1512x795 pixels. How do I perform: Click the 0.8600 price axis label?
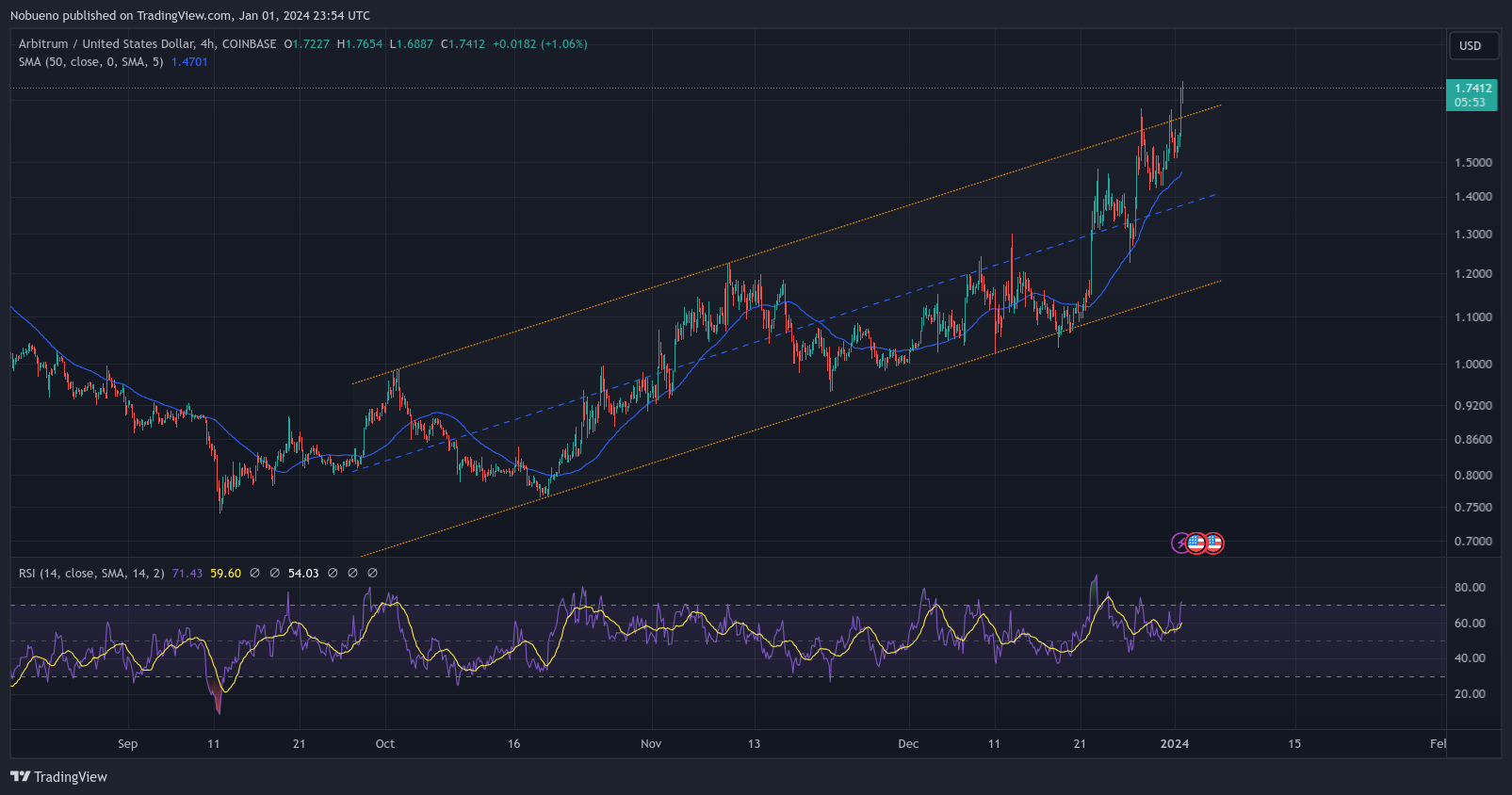(x=1473, y=440)
